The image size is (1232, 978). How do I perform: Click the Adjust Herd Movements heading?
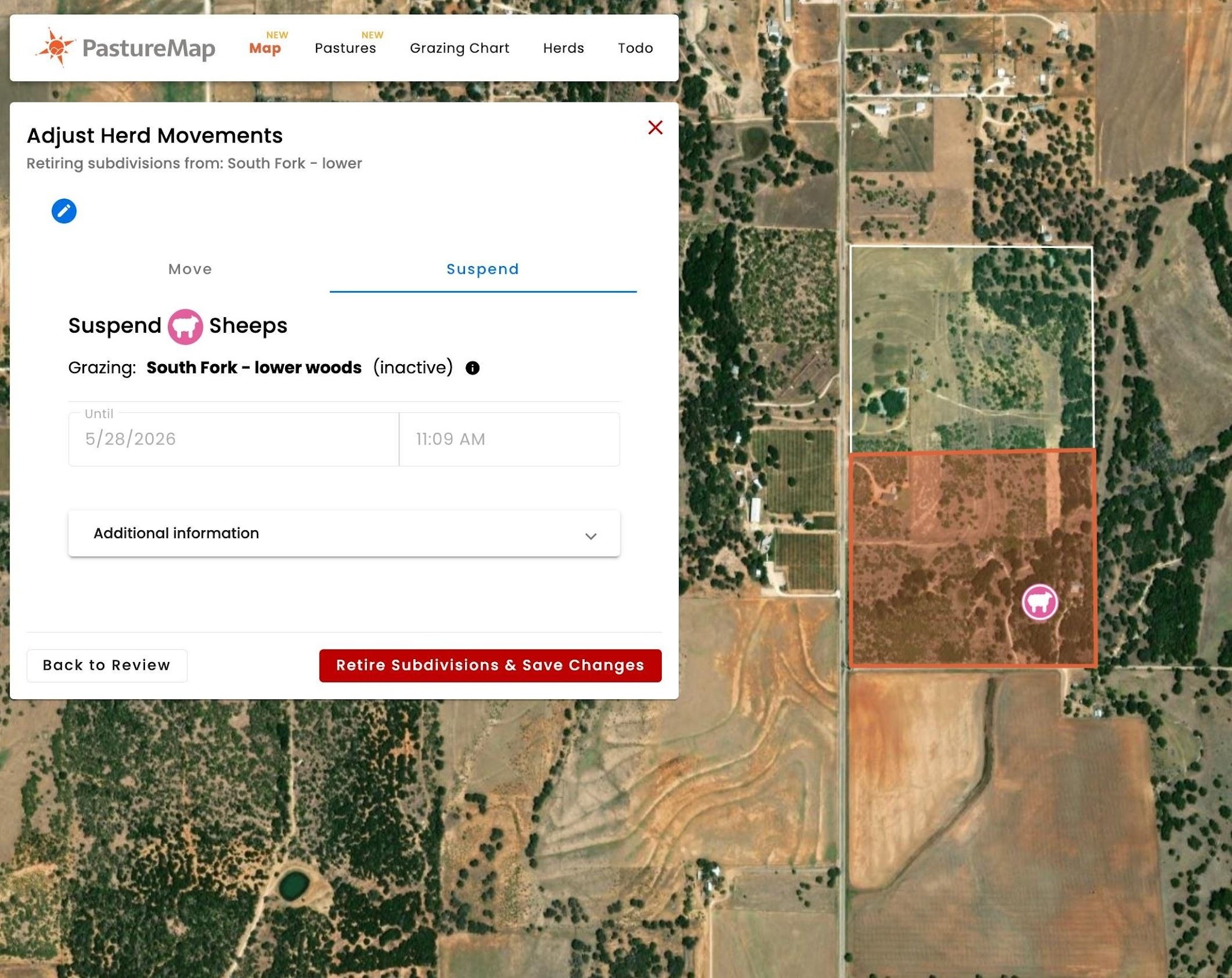155,136
